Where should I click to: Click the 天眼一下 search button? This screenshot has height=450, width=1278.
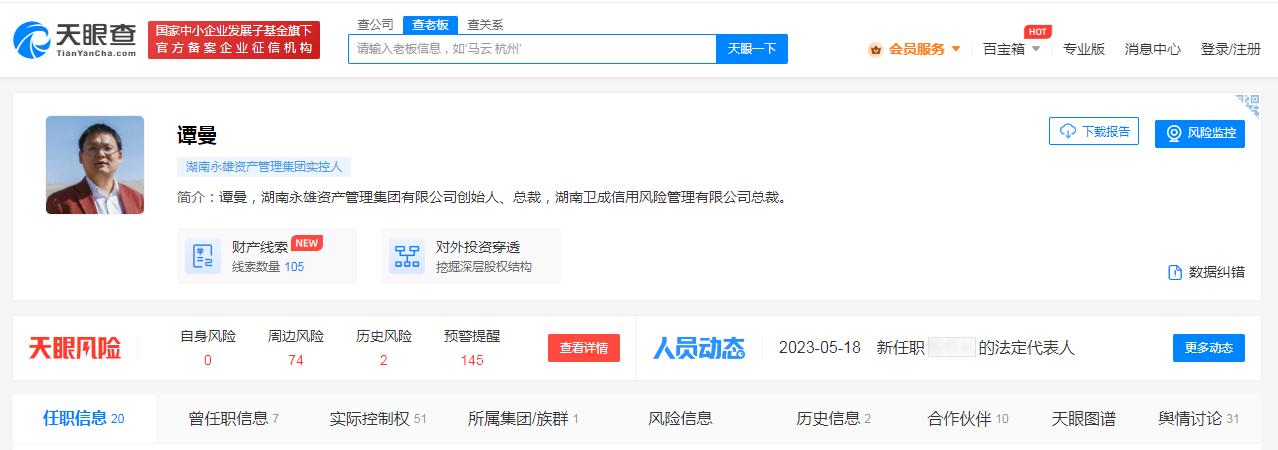[752, 49]
